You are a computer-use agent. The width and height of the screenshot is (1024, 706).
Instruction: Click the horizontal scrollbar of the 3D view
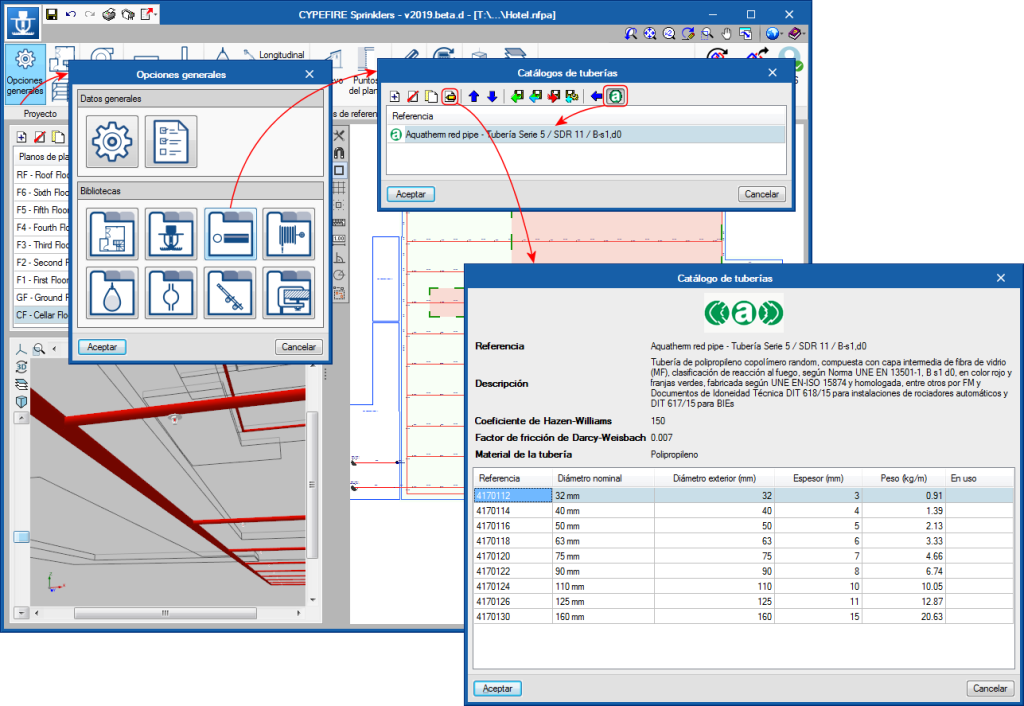point(165,613)
